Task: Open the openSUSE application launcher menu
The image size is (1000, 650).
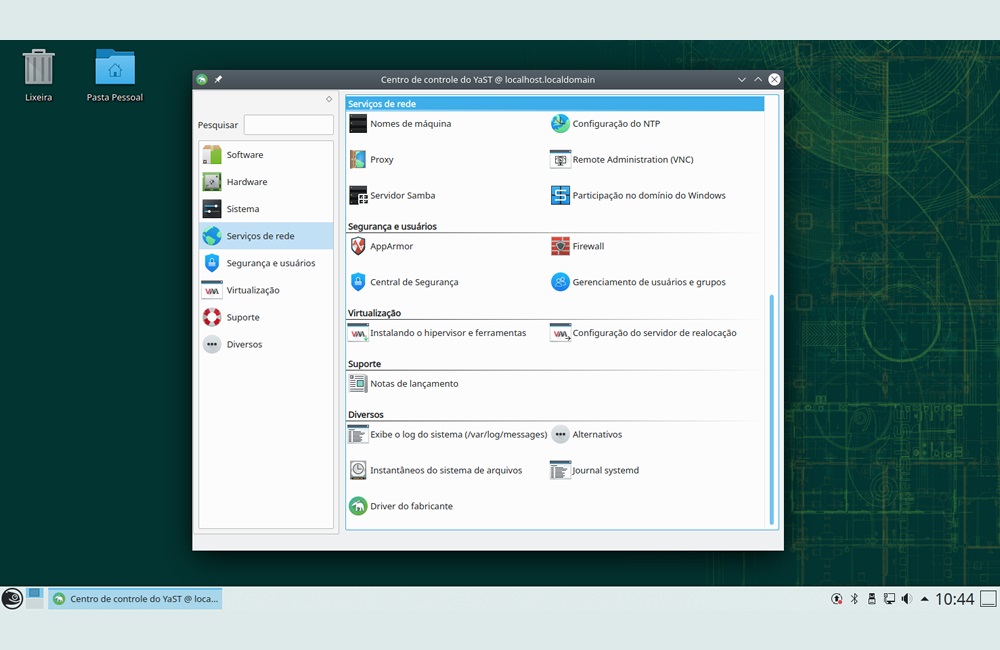Action: click(12, 599)
